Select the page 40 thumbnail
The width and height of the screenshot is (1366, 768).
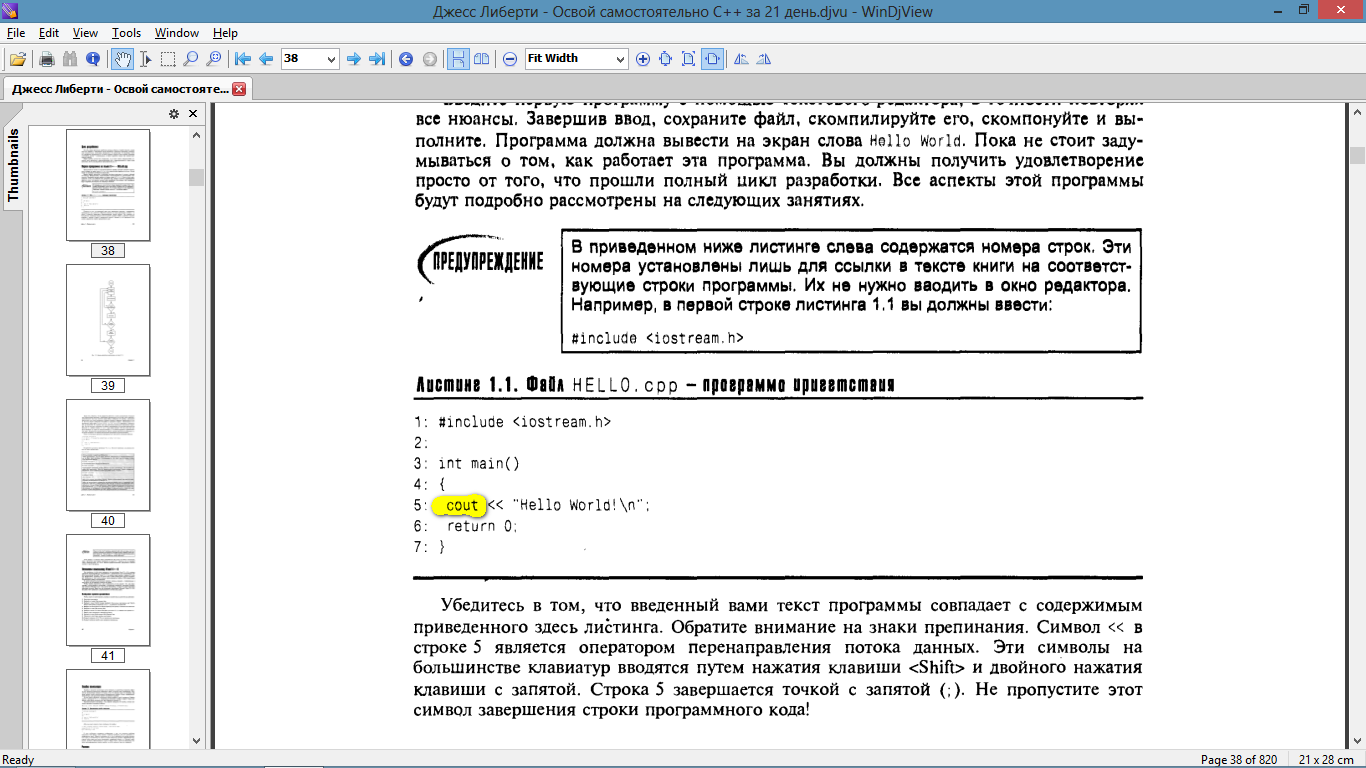(x=108, y=455)
